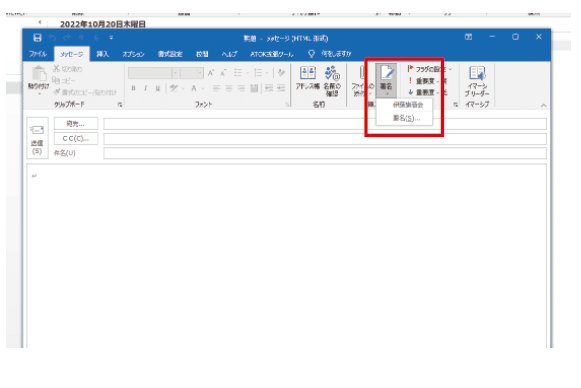Open the quick access toolbar customize menu
Viewport: 581px width, 388px height.
(111, 37)
